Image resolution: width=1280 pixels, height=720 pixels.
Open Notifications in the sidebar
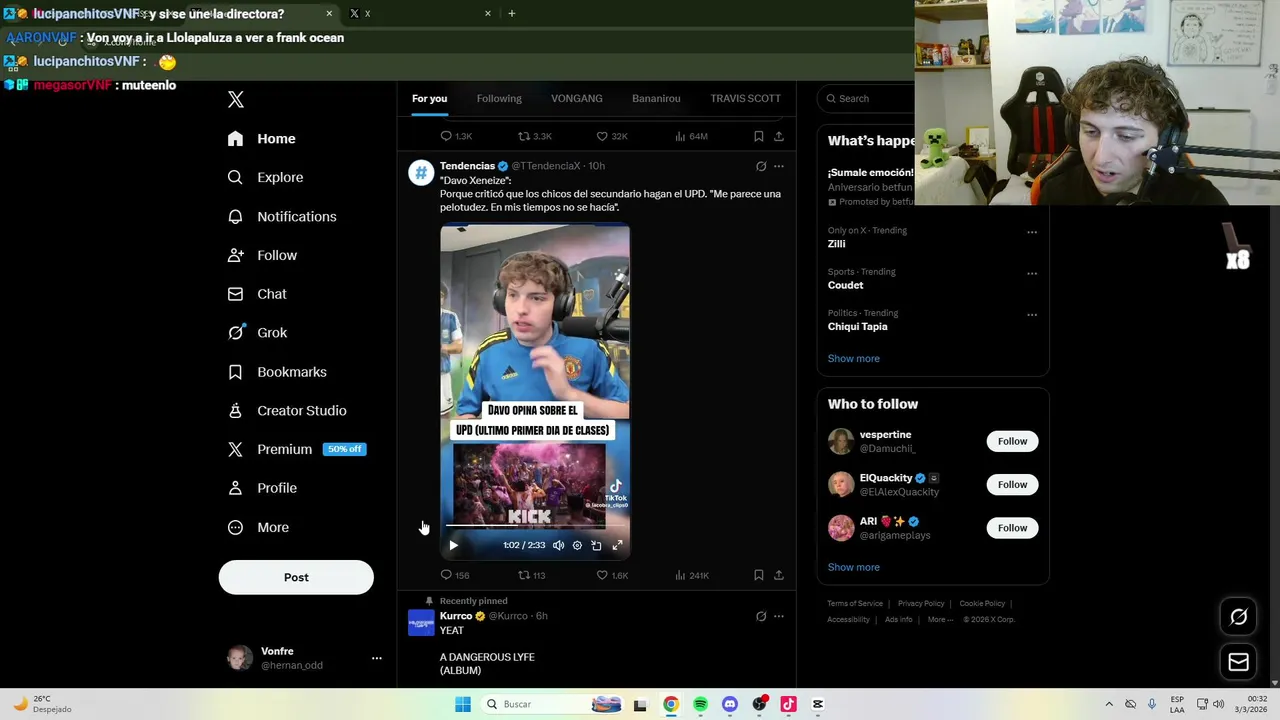click(x=283, y=216)
